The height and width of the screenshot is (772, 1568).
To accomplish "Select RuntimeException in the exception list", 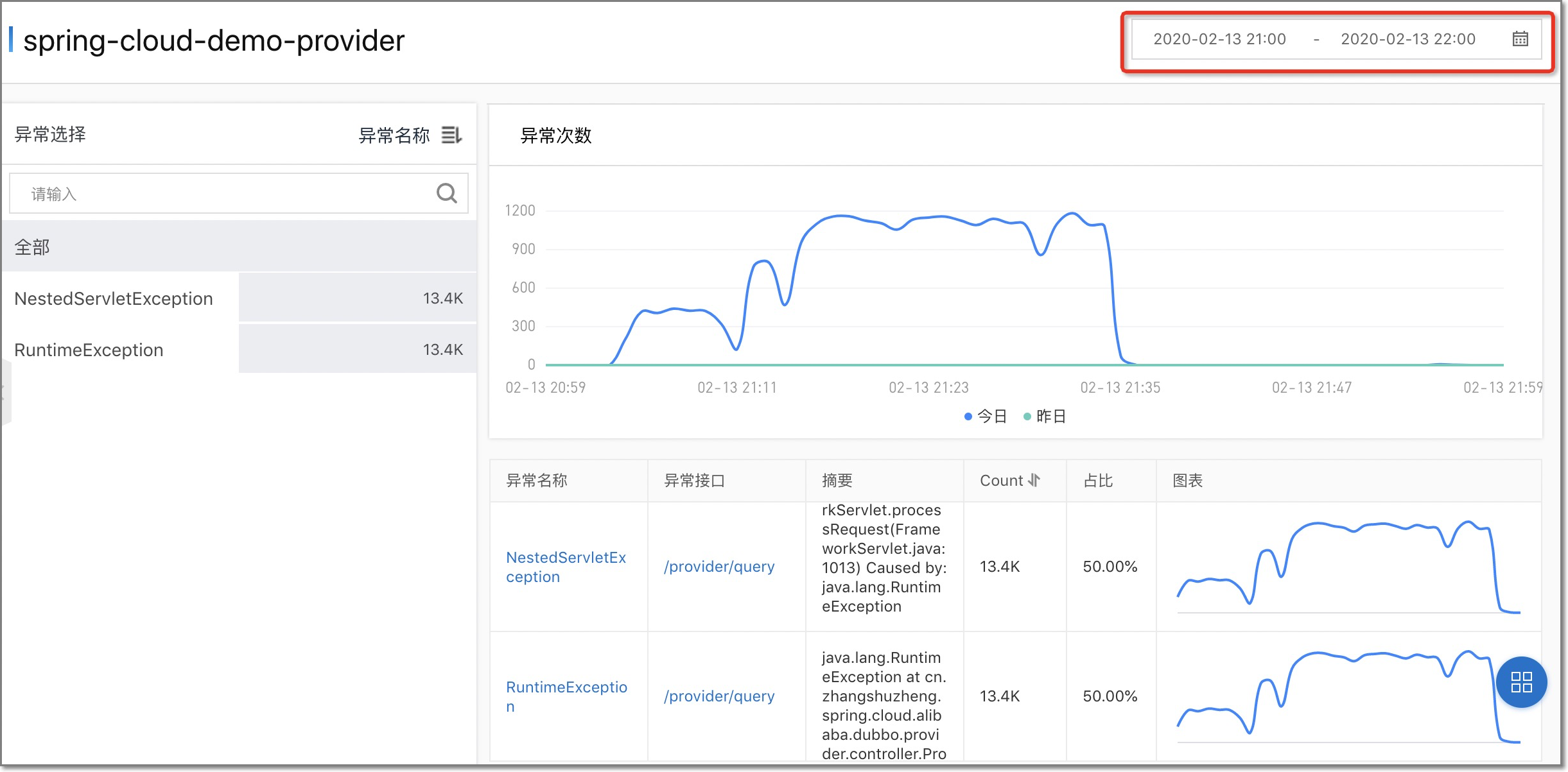I will 238,349.
